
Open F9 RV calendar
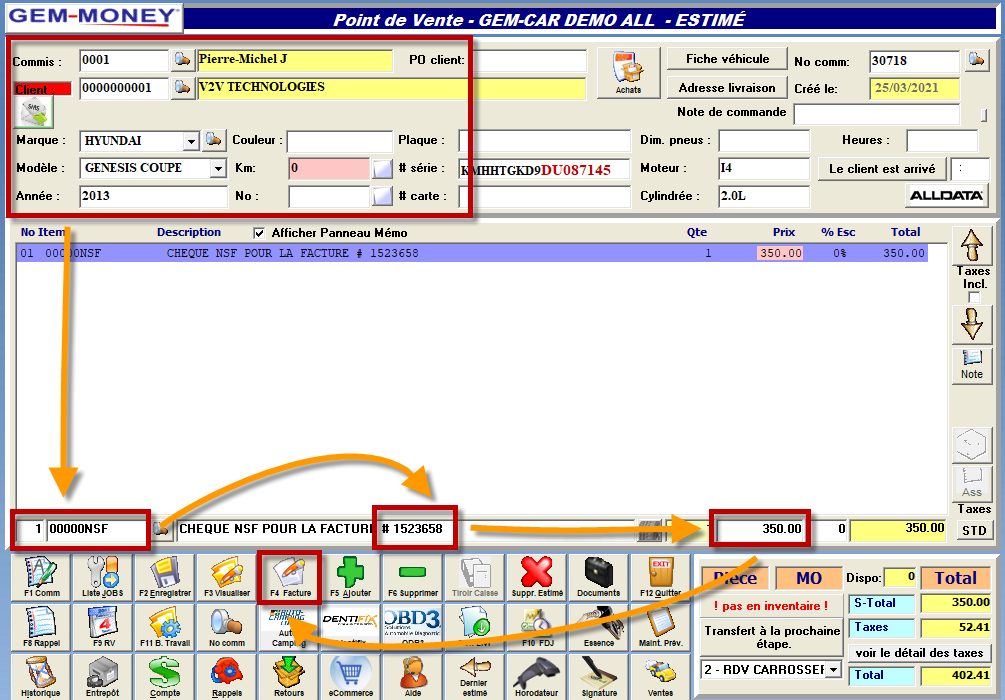click(x=103, y=627)
